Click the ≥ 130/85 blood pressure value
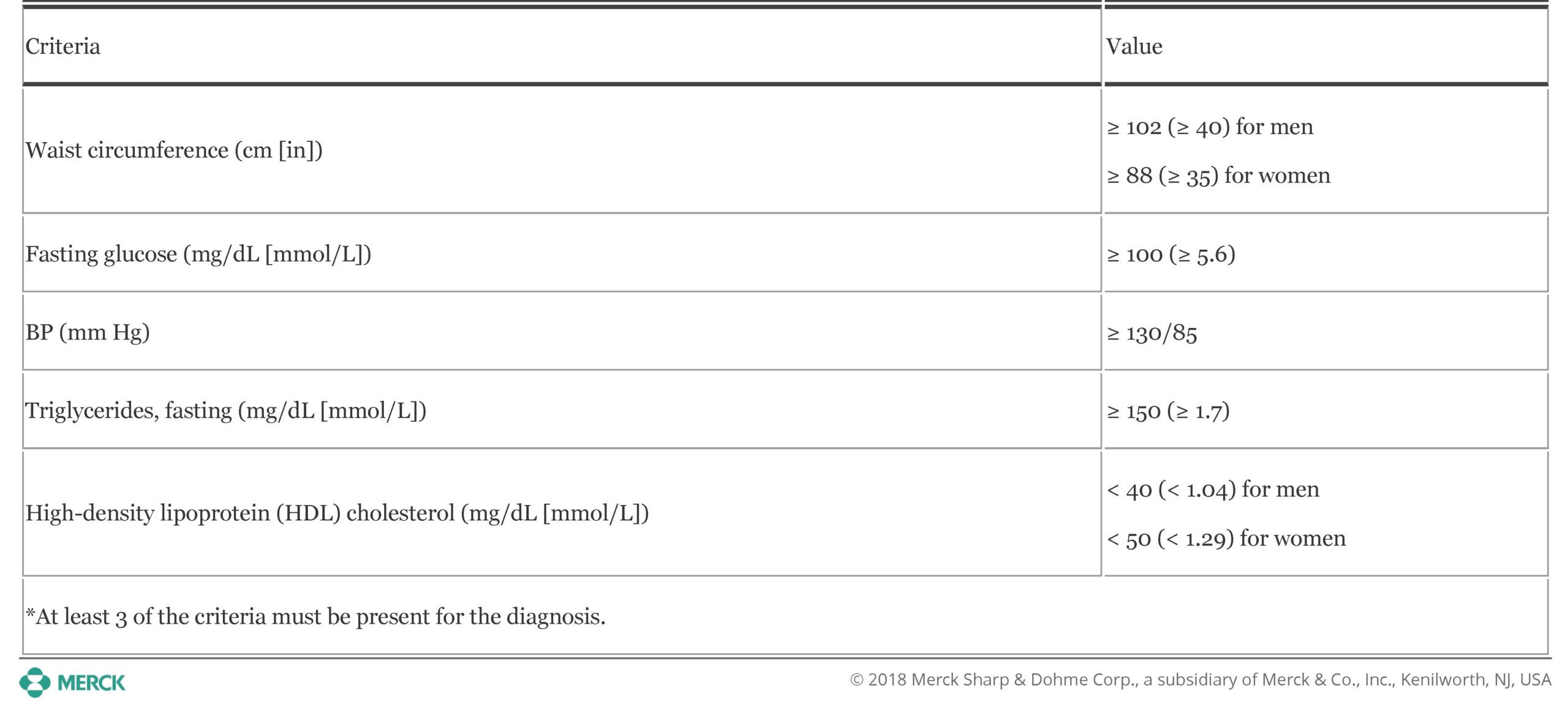Image resolution: width=1568 pixels, height=710 pixels. 1152,334
